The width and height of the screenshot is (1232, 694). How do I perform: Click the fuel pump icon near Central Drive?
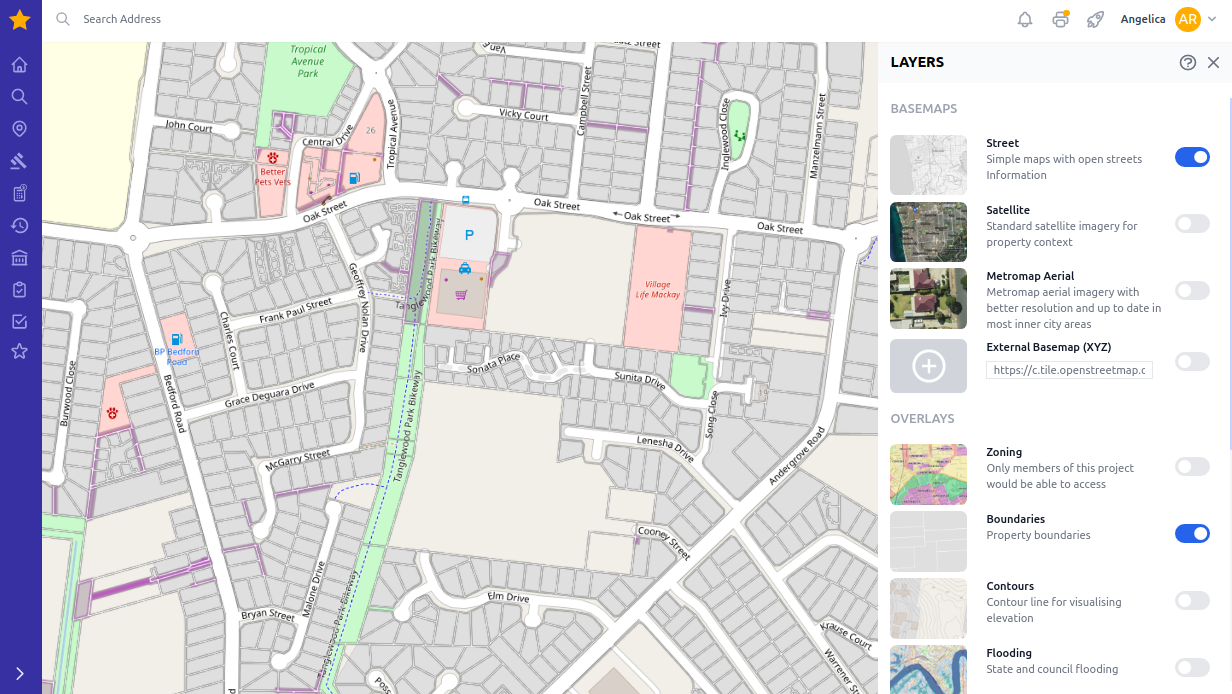pyautogui.click(x=354, y=178)
